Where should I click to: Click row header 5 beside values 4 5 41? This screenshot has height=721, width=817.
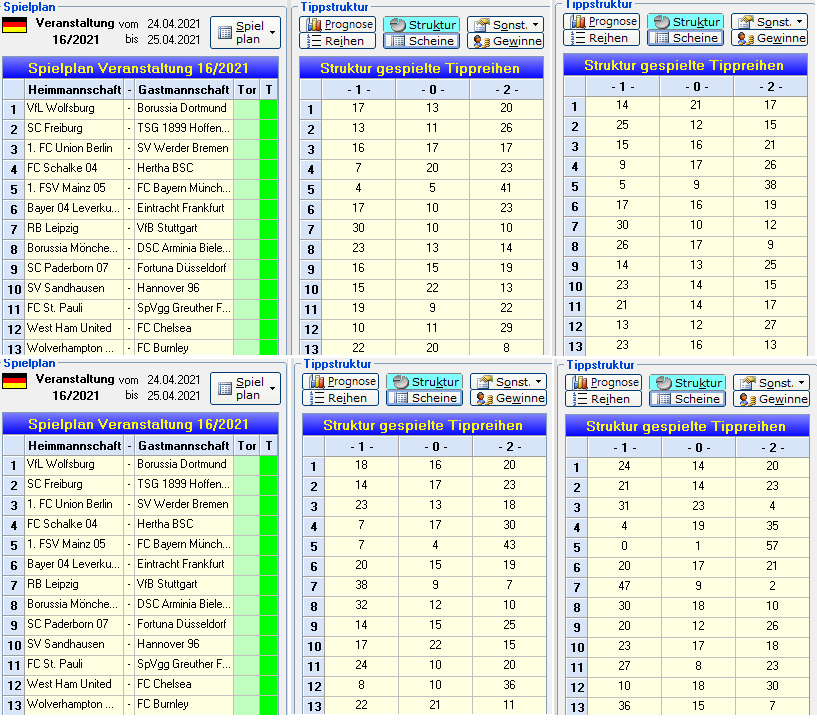tap(311, 189)
